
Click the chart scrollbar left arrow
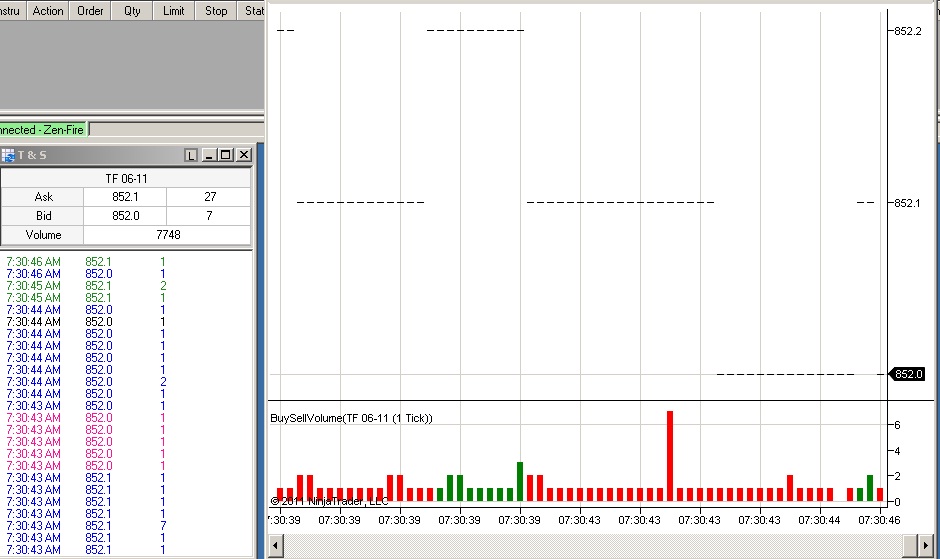click(276, 546)
